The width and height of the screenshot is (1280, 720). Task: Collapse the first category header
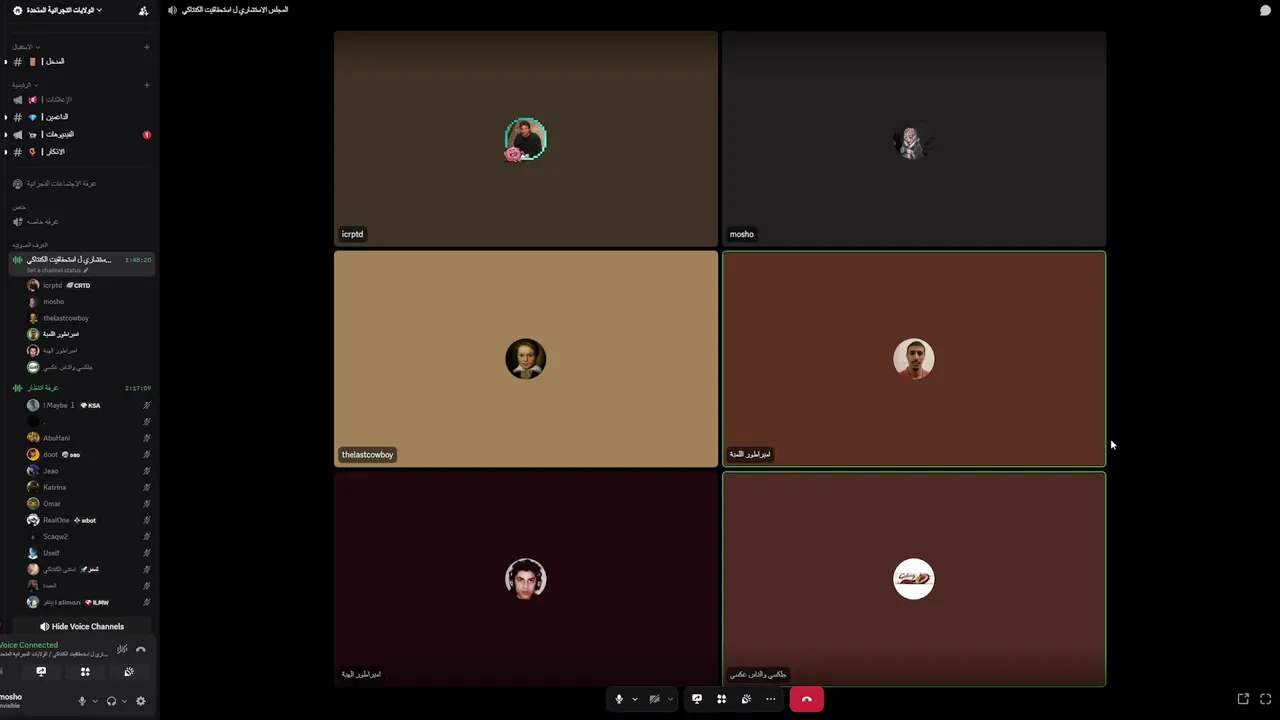click(x=25, y=47)
